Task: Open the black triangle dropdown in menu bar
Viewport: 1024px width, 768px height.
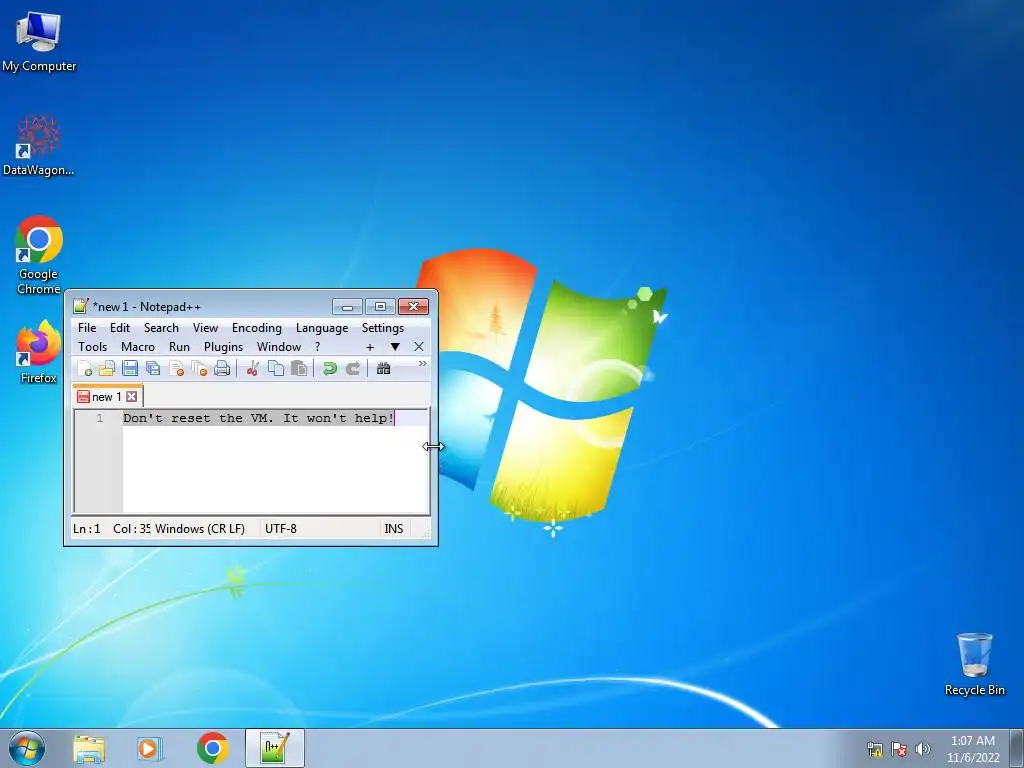Action: (395, 347)
